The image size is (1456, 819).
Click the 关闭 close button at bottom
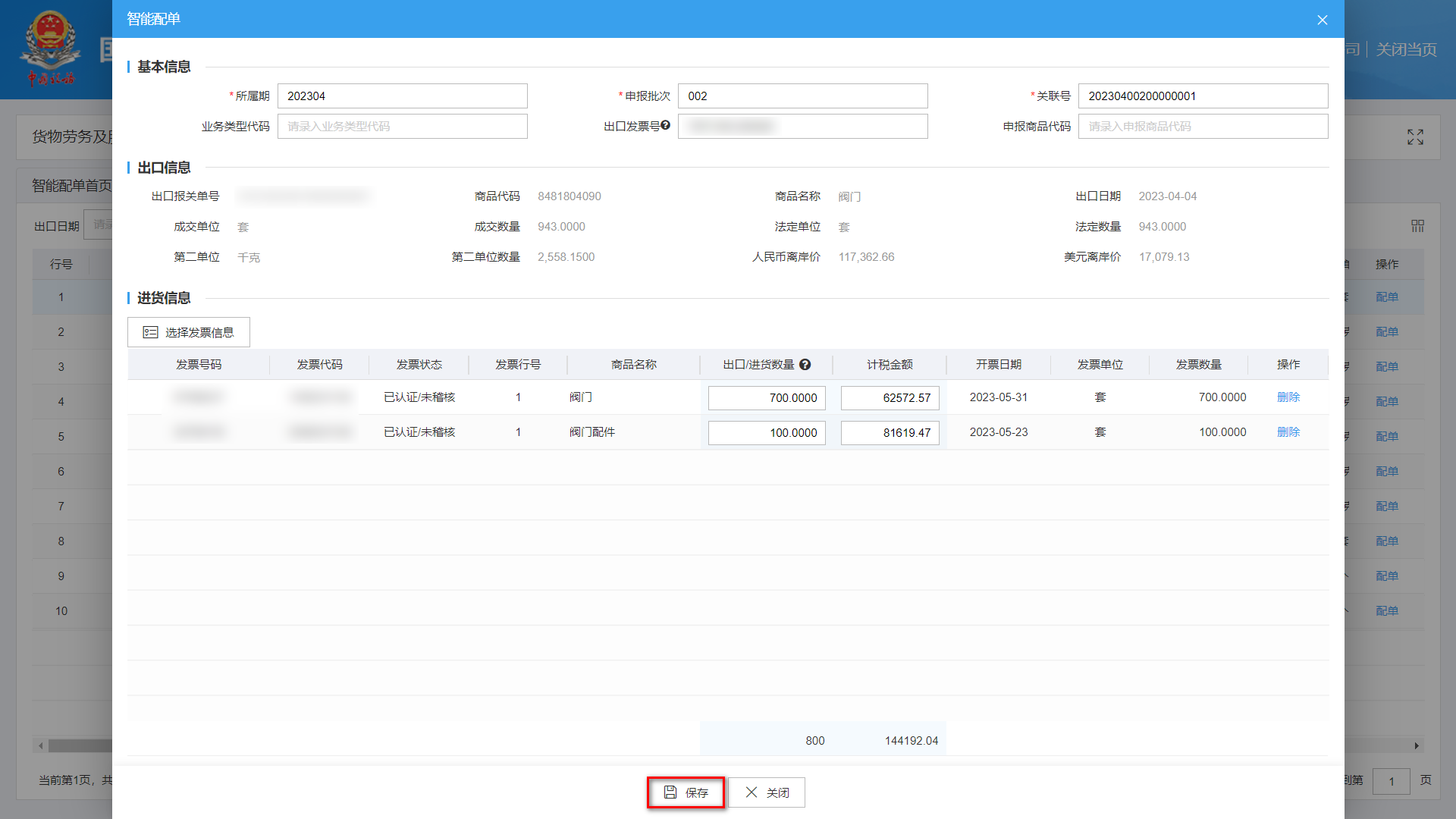[x=767, y=792]
